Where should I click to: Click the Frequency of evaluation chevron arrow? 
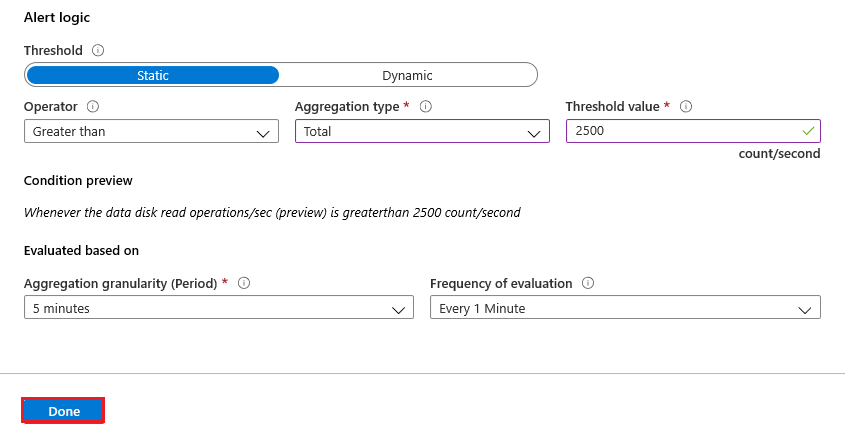(805, 310)
